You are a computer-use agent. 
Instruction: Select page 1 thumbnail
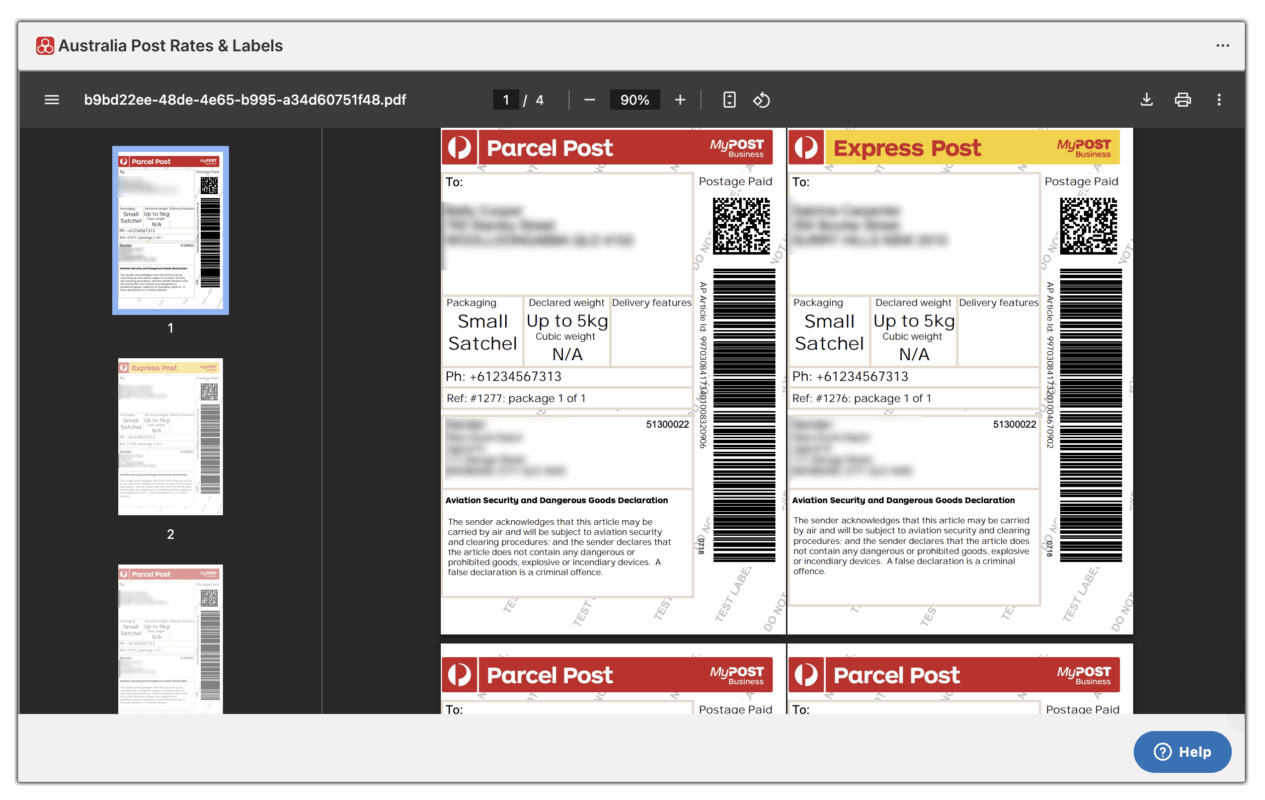[x=170, y=230]
